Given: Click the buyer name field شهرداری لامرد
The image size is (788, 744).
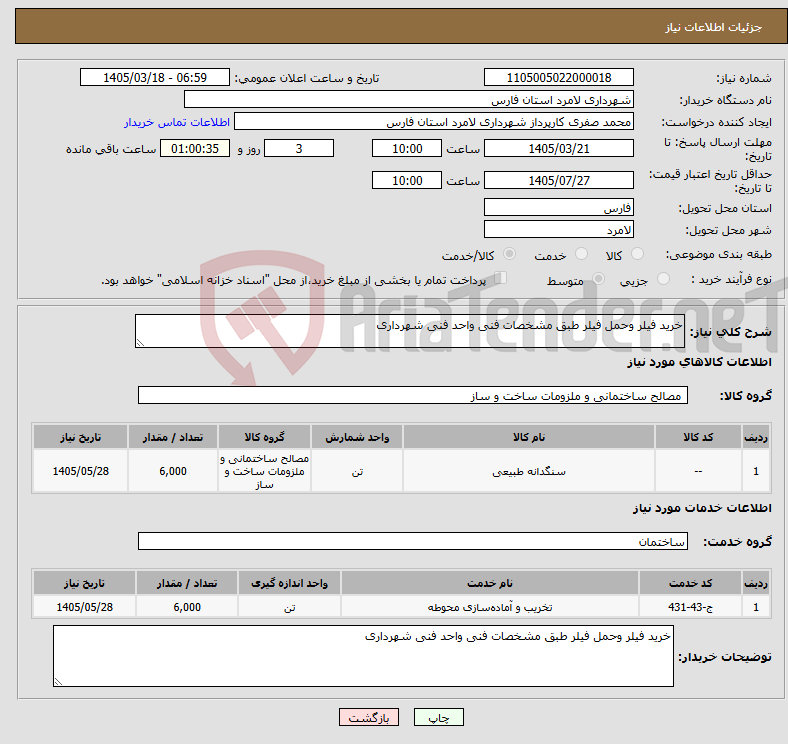Looking at the screenshot, I should point(409,100).
